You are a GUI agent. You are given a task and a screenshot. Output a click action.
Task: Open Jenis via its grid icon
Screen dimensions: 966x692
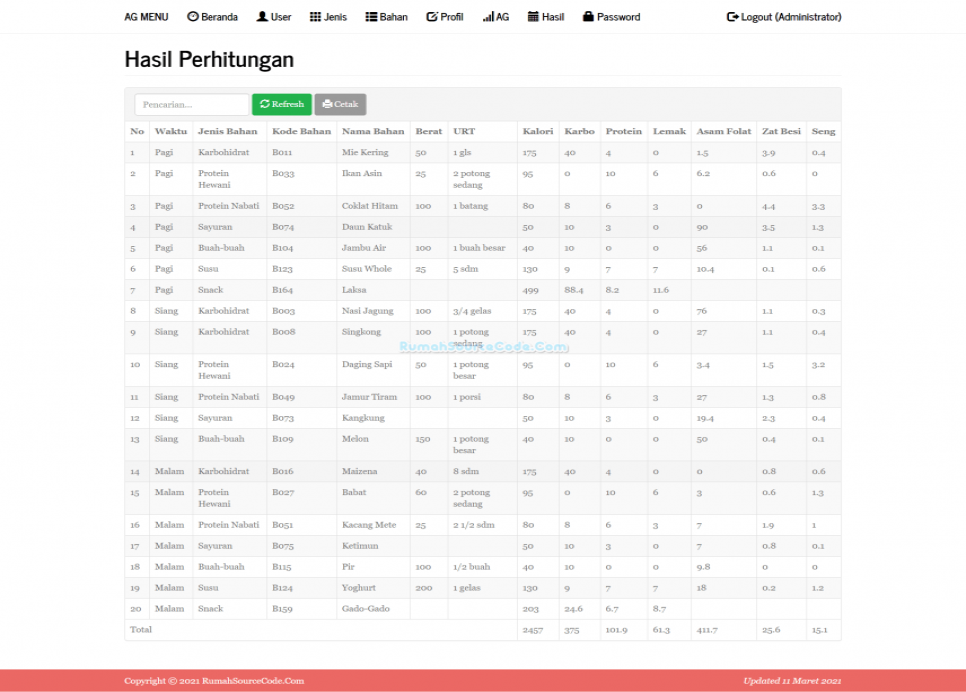pyautogui.click(x=314, y=16)
